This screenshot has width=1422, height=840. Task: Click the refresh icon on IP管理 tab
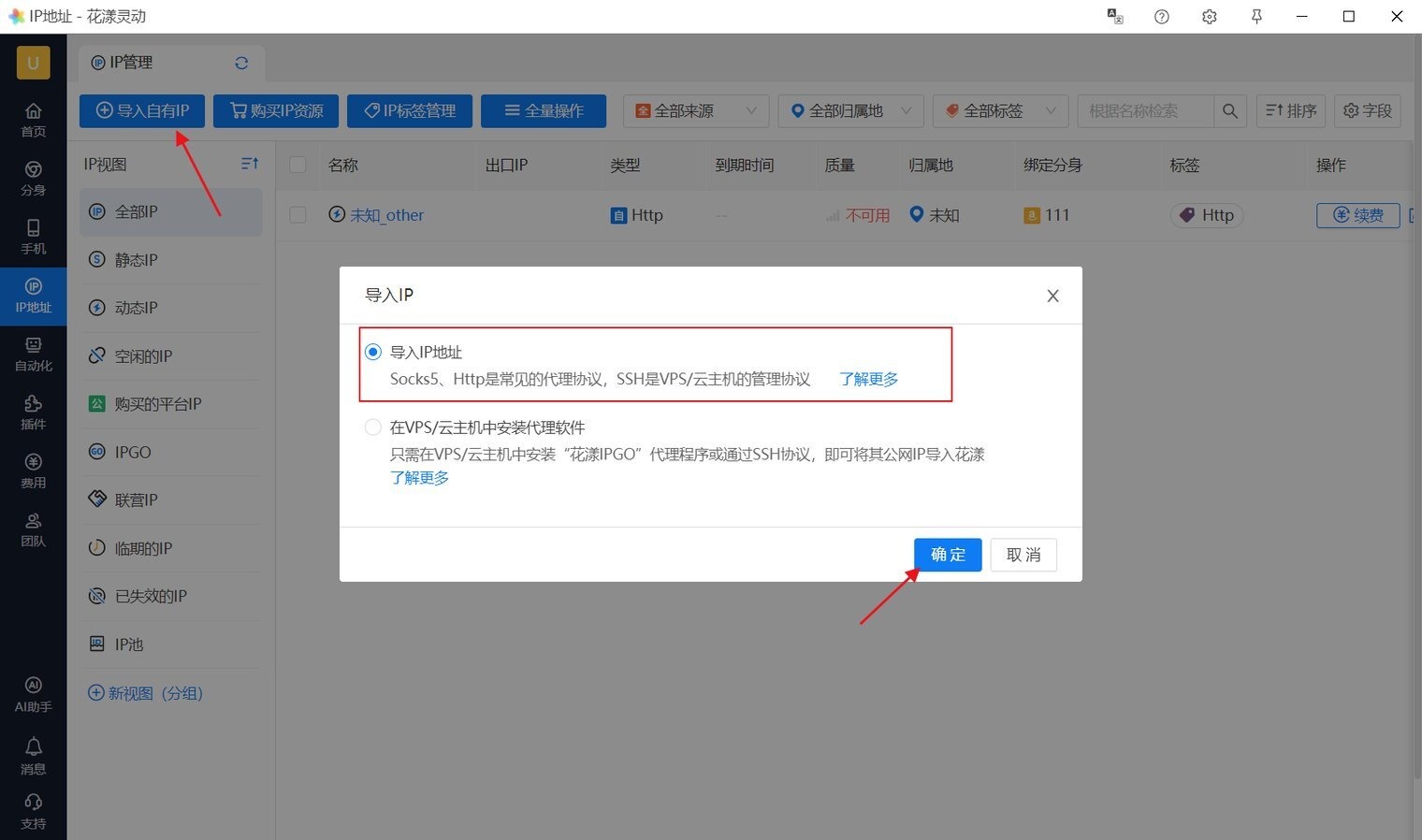241,63
